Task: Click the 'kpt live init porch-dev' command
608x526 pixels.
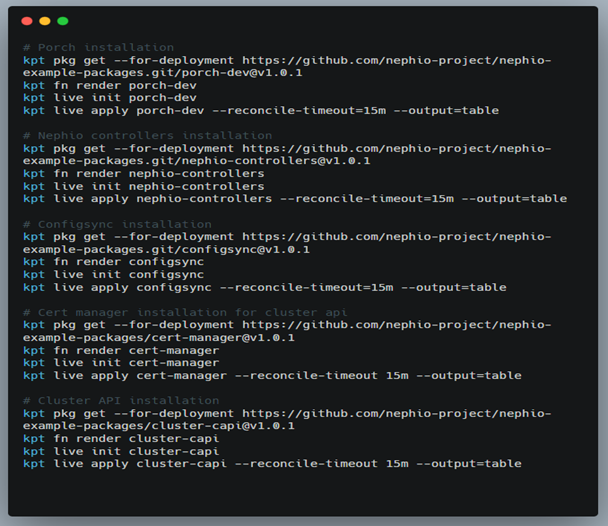Action: point(110,98)
